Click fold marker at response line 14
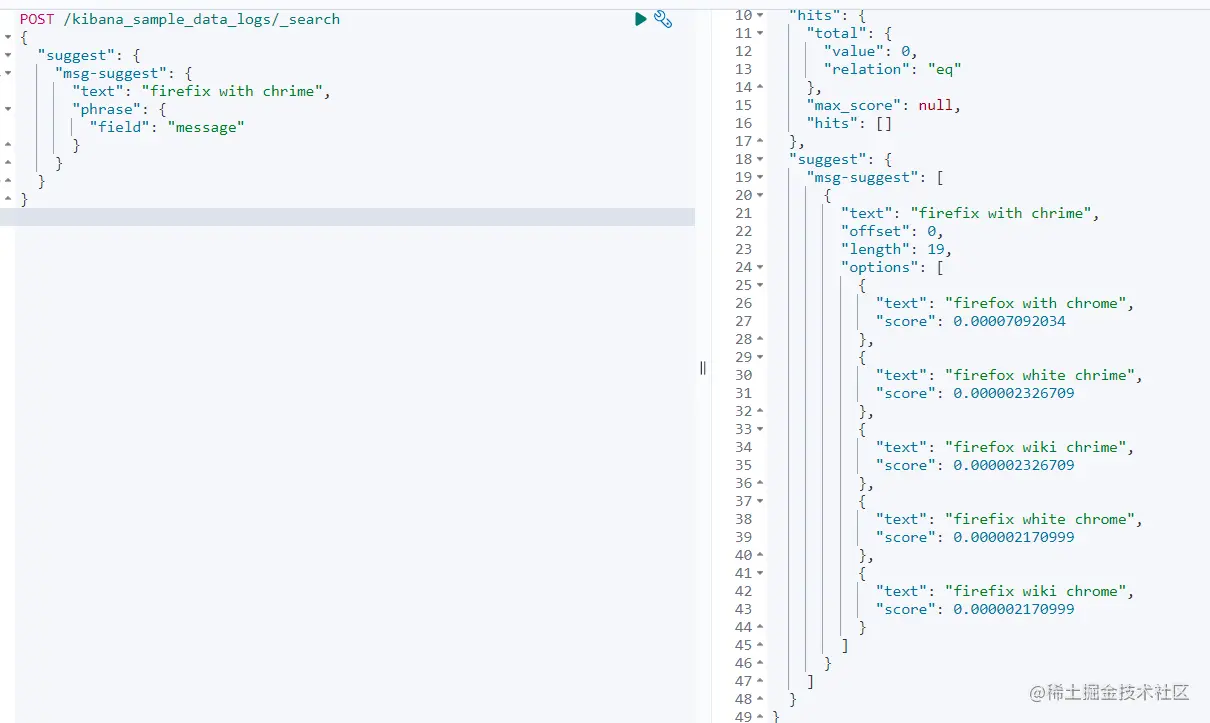The height and width of the screenshot is (723, 1210). [x=761, y=87]
